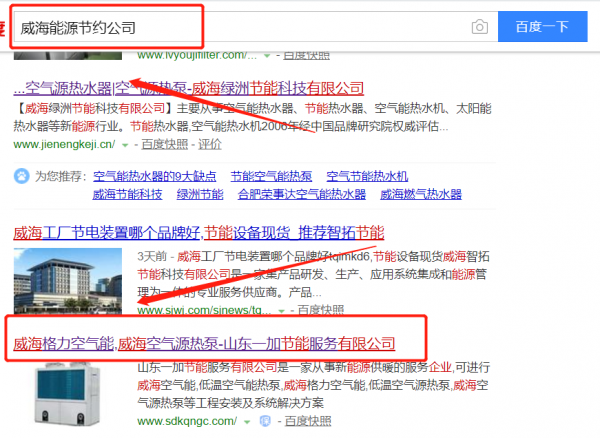Click the 百度一下 search button

pos(541,27)
